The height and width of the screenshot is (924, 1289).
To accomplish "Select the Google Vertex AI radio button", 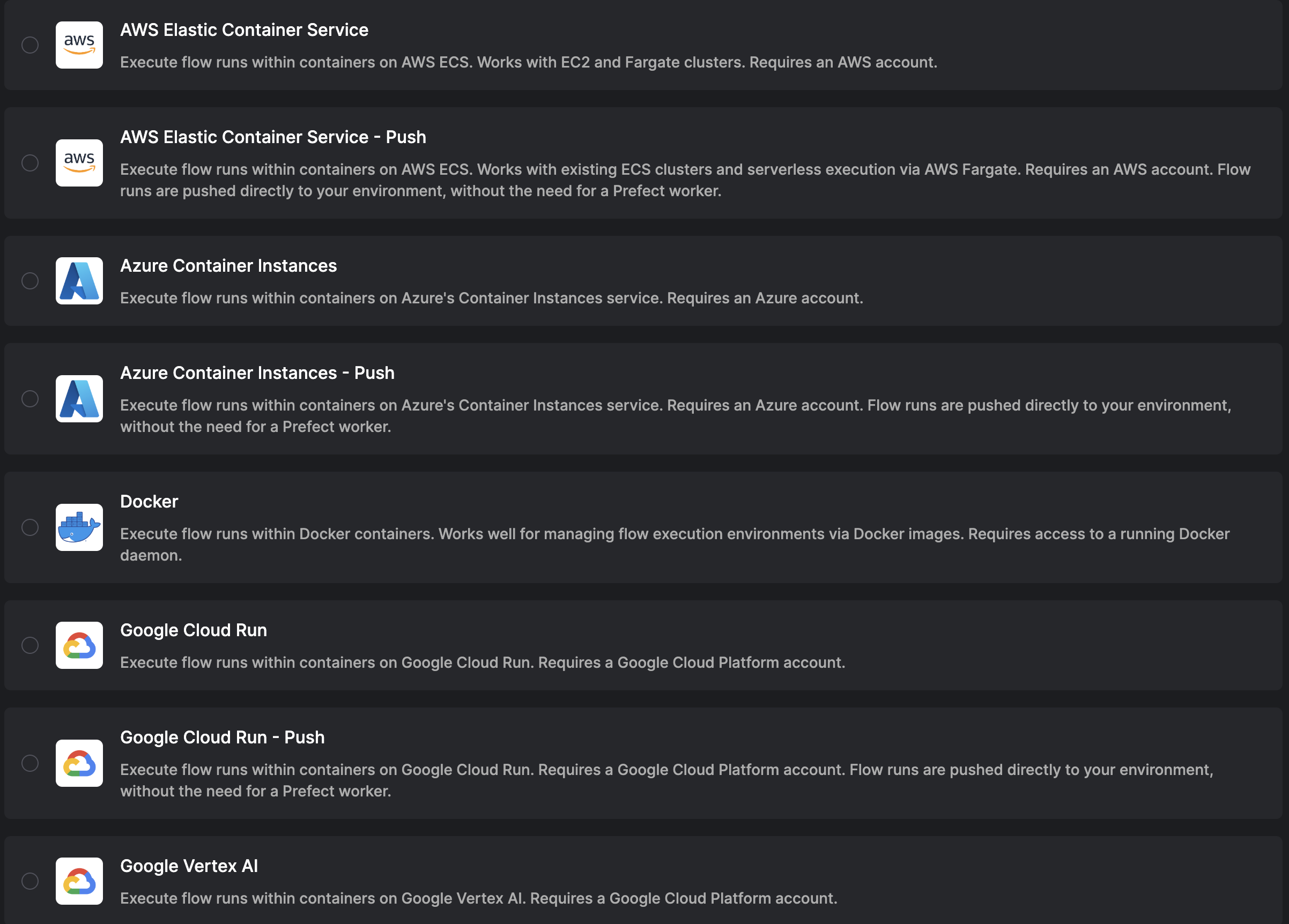I will point(30,881).
